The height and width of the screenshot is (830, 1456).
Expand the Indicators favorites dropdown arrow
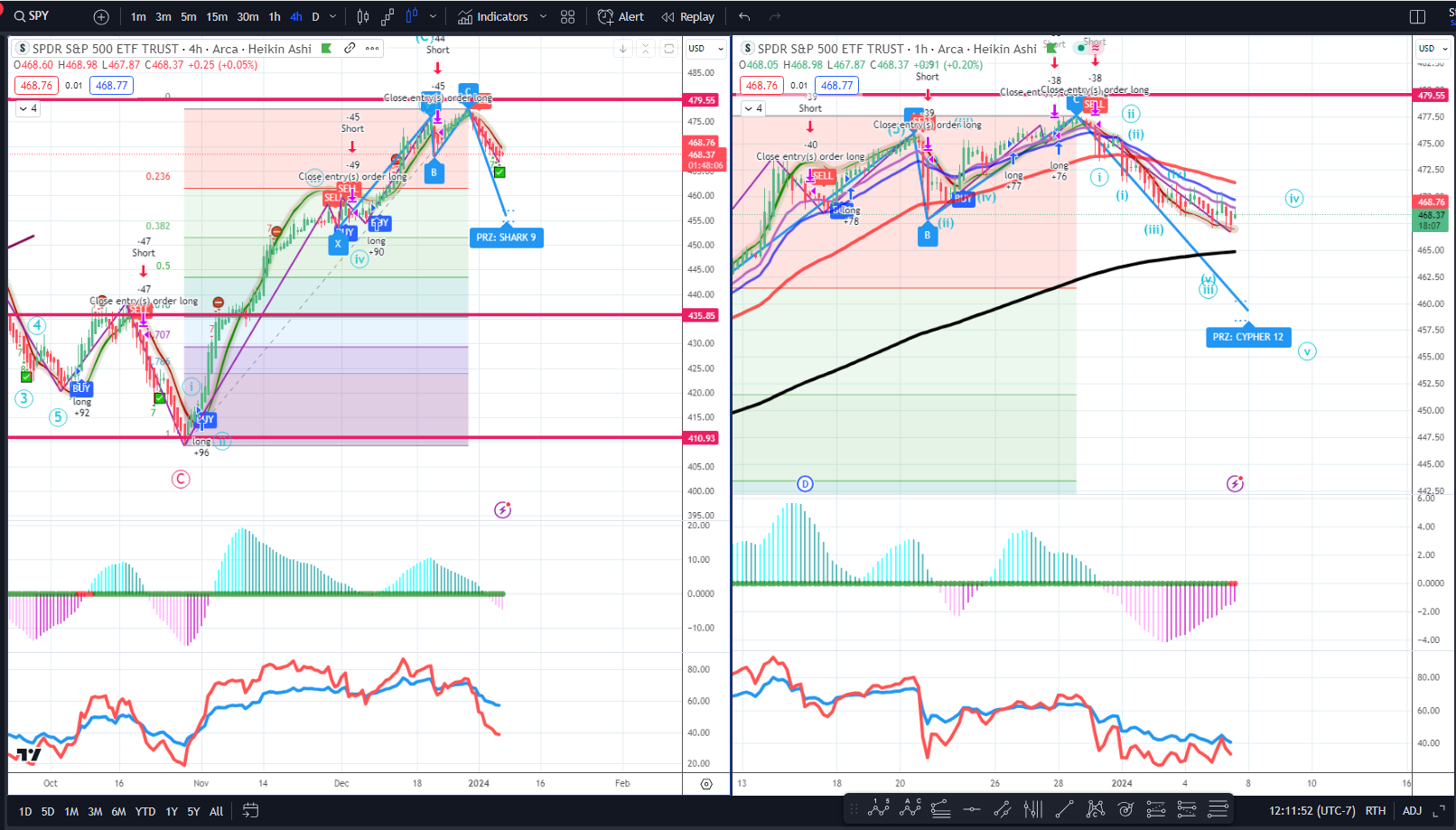(543, 16)
